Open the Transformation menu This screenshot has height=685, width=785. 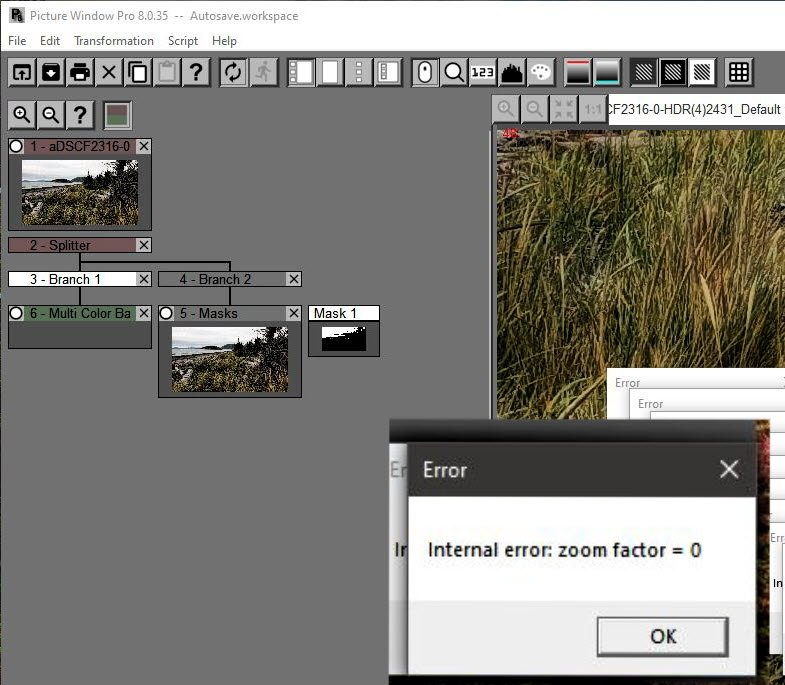tap(113, 41)
